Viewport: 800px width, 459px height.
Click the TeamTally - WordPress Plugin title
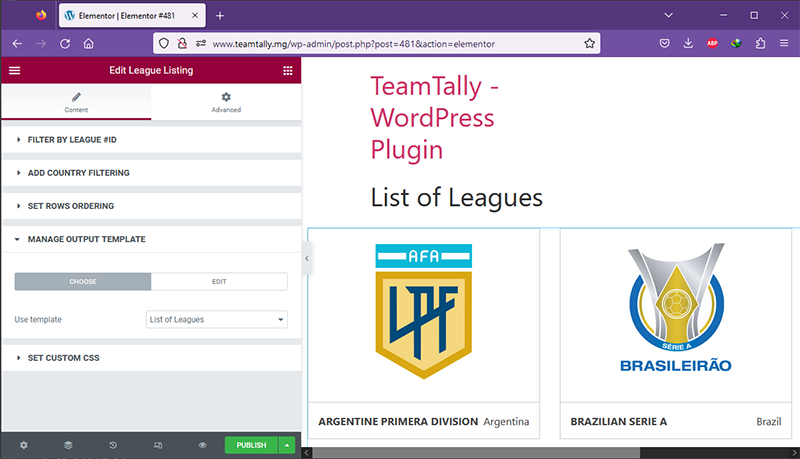(435, 118)
